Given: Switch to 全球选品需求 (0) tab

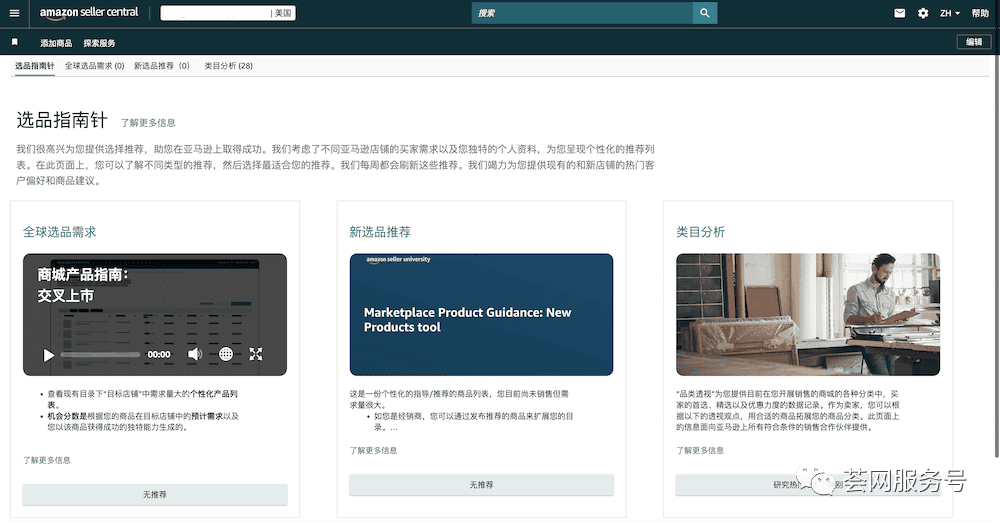Looking at the screenshot, I should coord(94,66).
